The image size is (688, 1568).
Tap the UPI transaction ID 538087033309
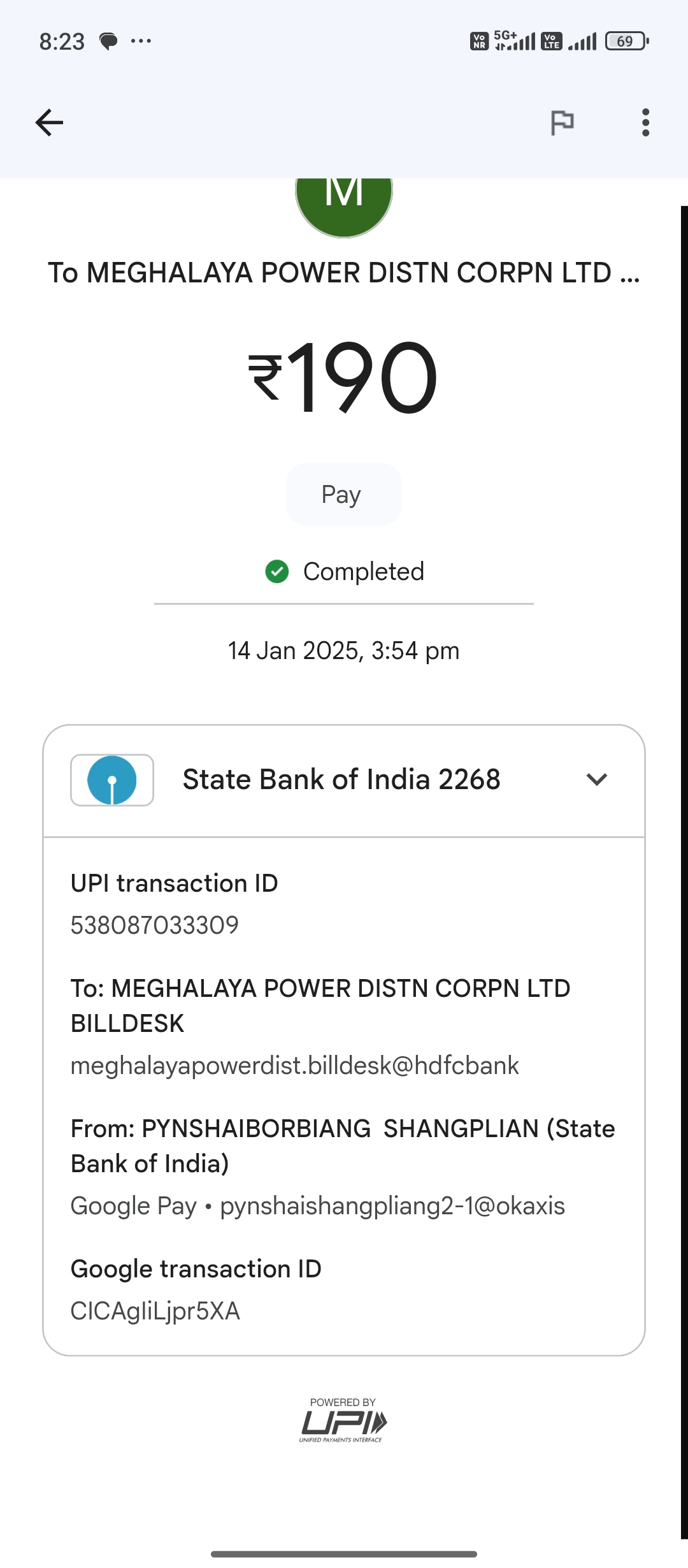[x=155, y=926]
